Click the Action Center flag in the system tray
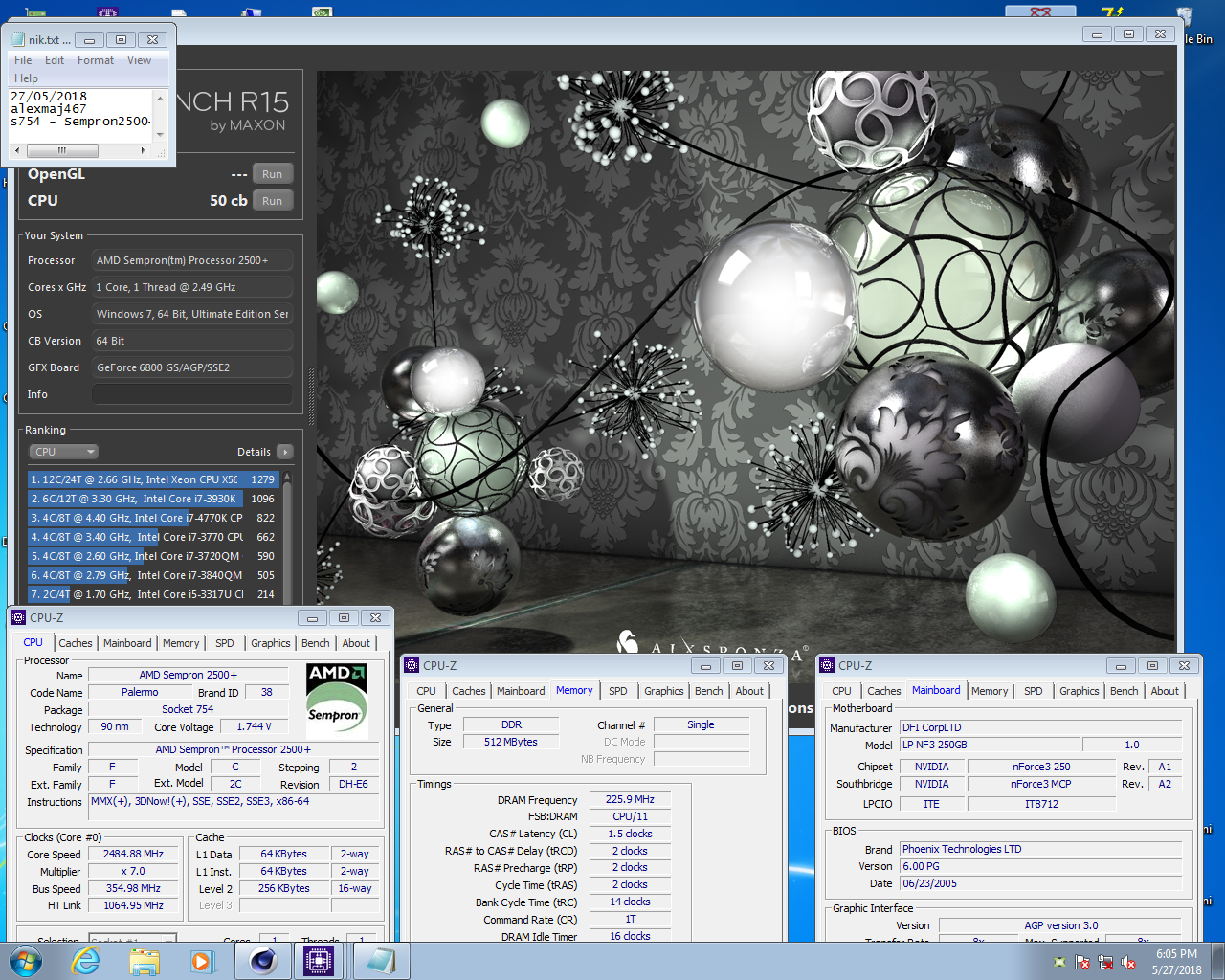This screenshot has width=1225, height=980. click(1082, 963)
